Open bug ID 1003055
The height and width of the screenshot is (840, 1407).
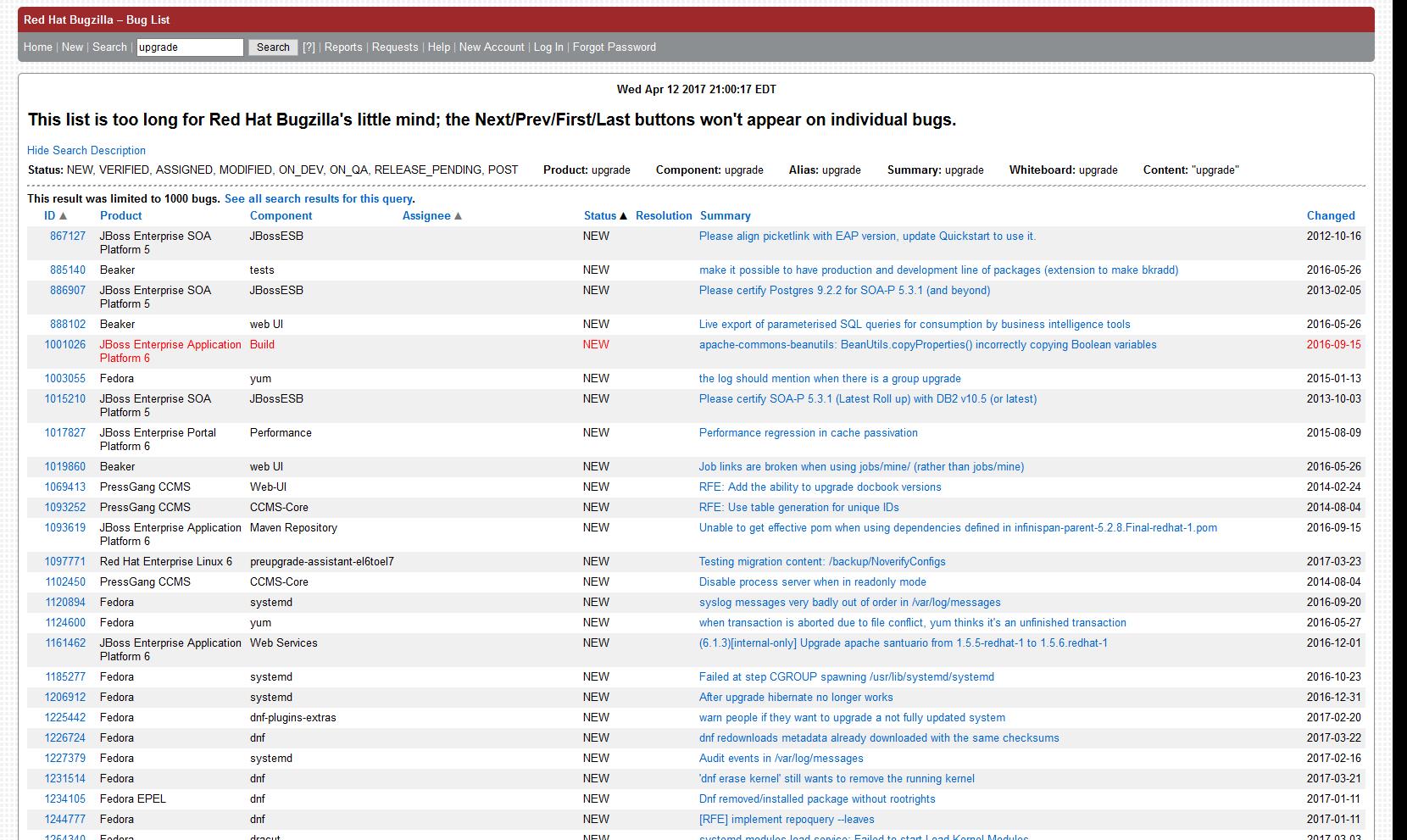(x=65, y=379)
